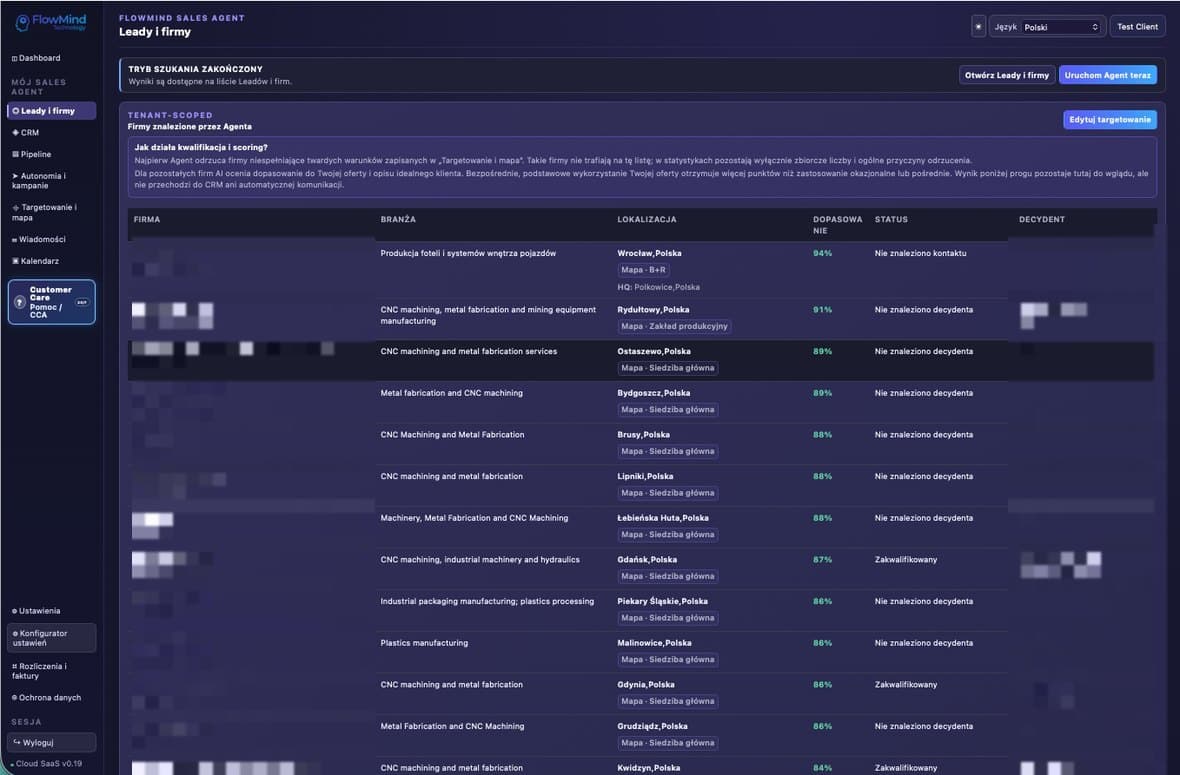Click the FlowMind logo in the sidebar

point(51,22)
